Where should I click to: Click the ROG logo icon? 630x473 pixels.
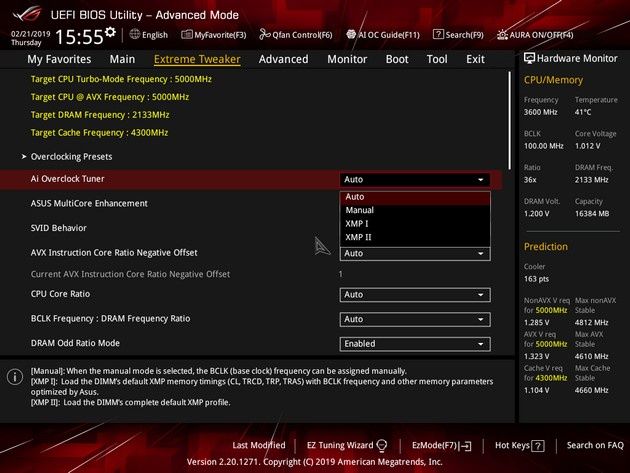27,14
